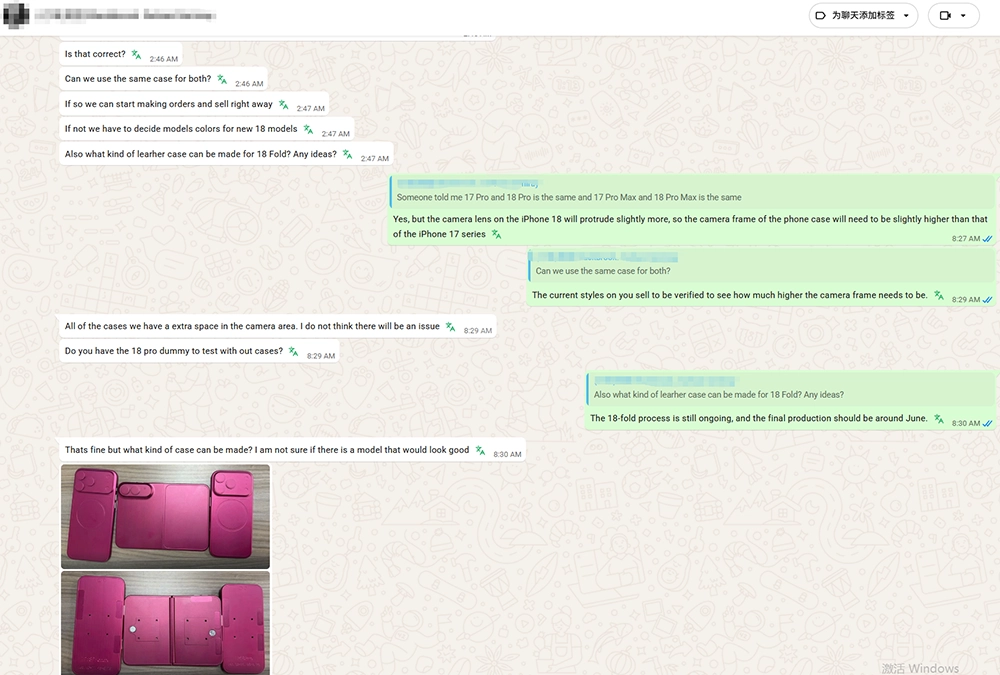1000x675 pixels.
Task: Expand the video call options arrow
Action: (963, 15)
